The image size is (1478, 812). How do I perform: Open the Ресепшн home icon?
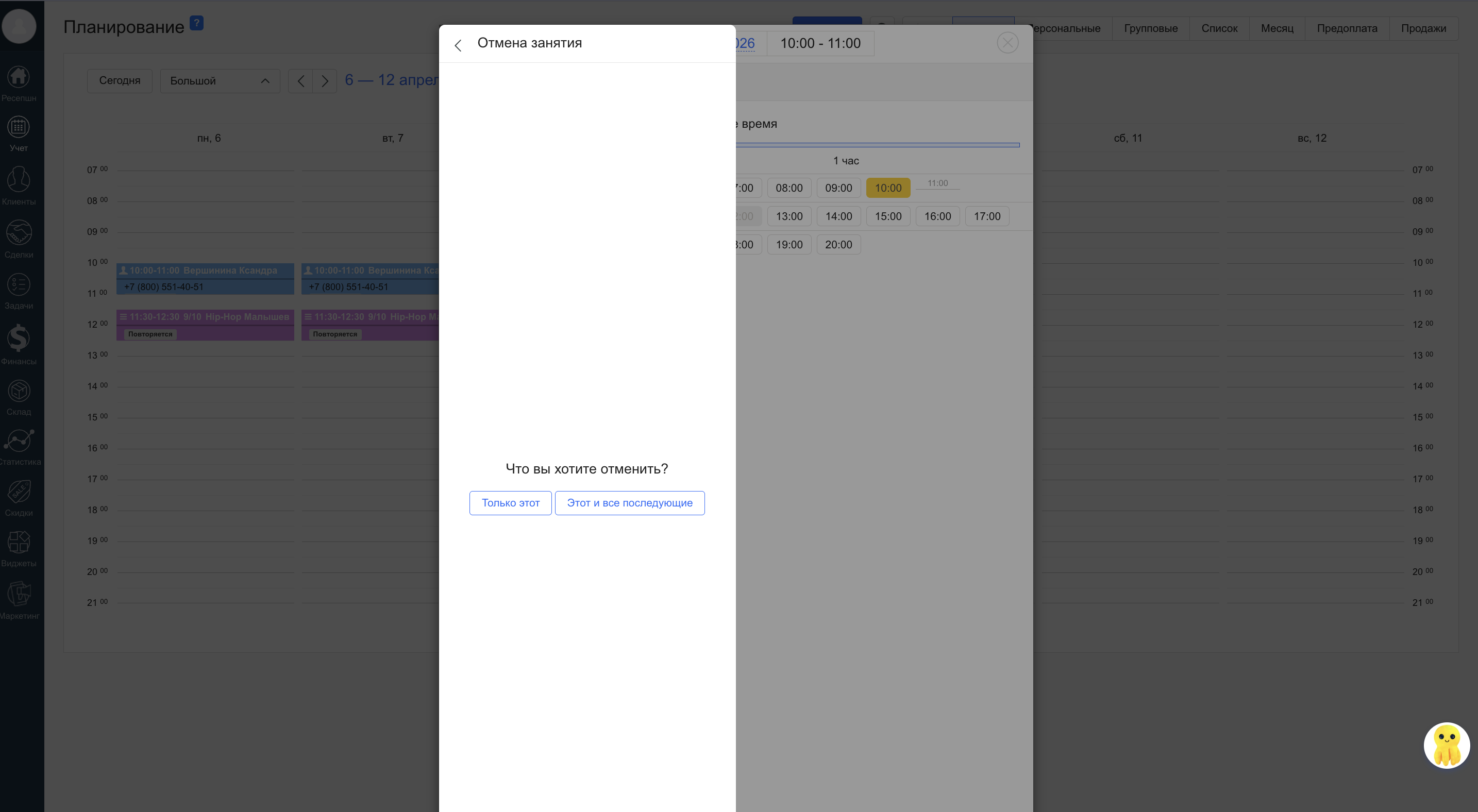tap(19, 77)
